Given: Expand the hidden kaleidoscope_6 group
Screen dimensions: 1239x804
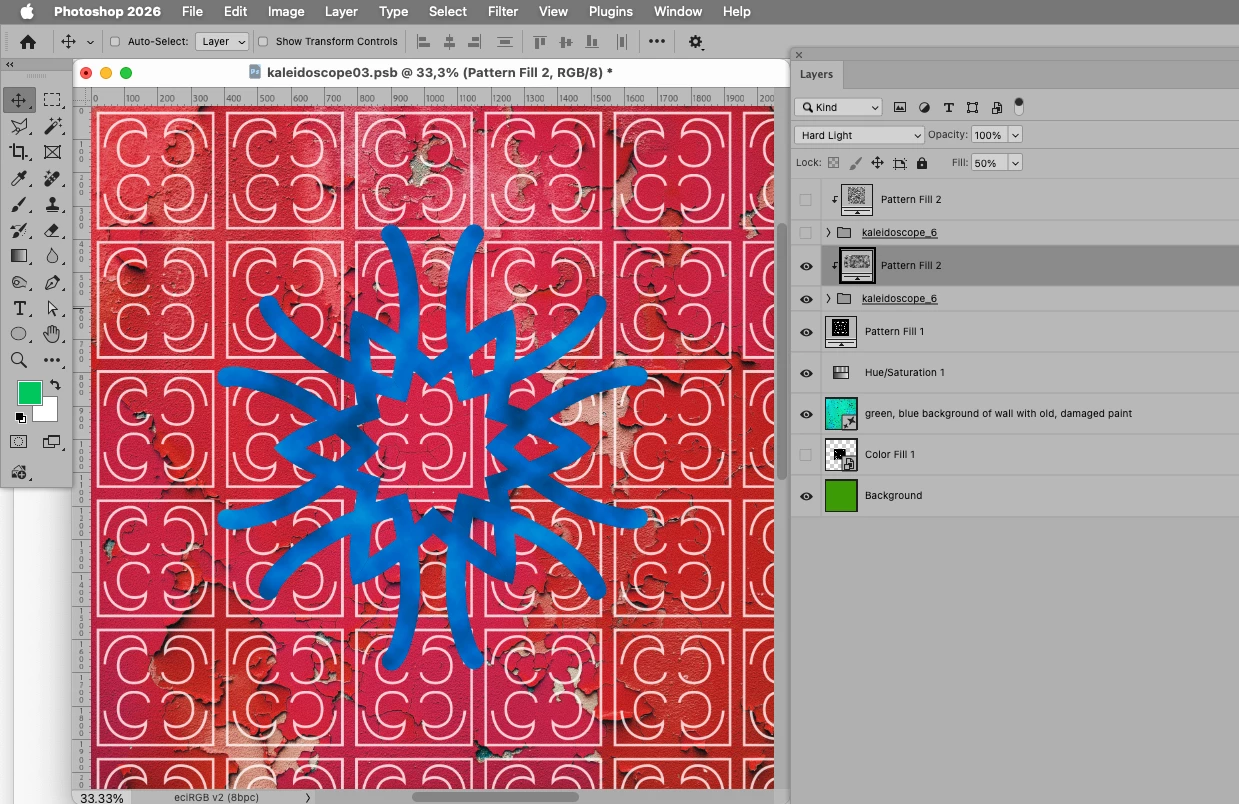Looking at the screenshot, I should [828, 233].
